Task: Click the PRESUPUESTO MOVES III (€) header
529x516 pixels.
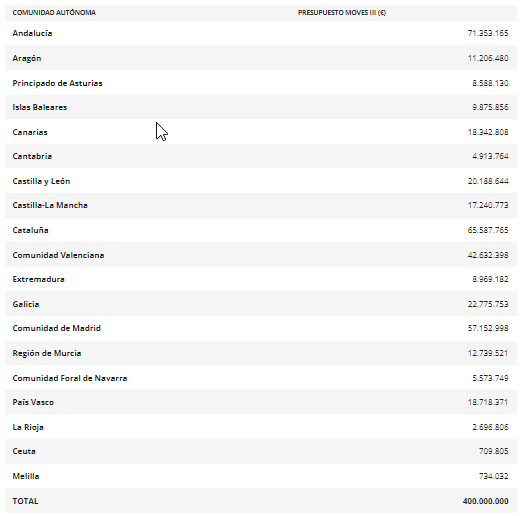Action: 342,12
